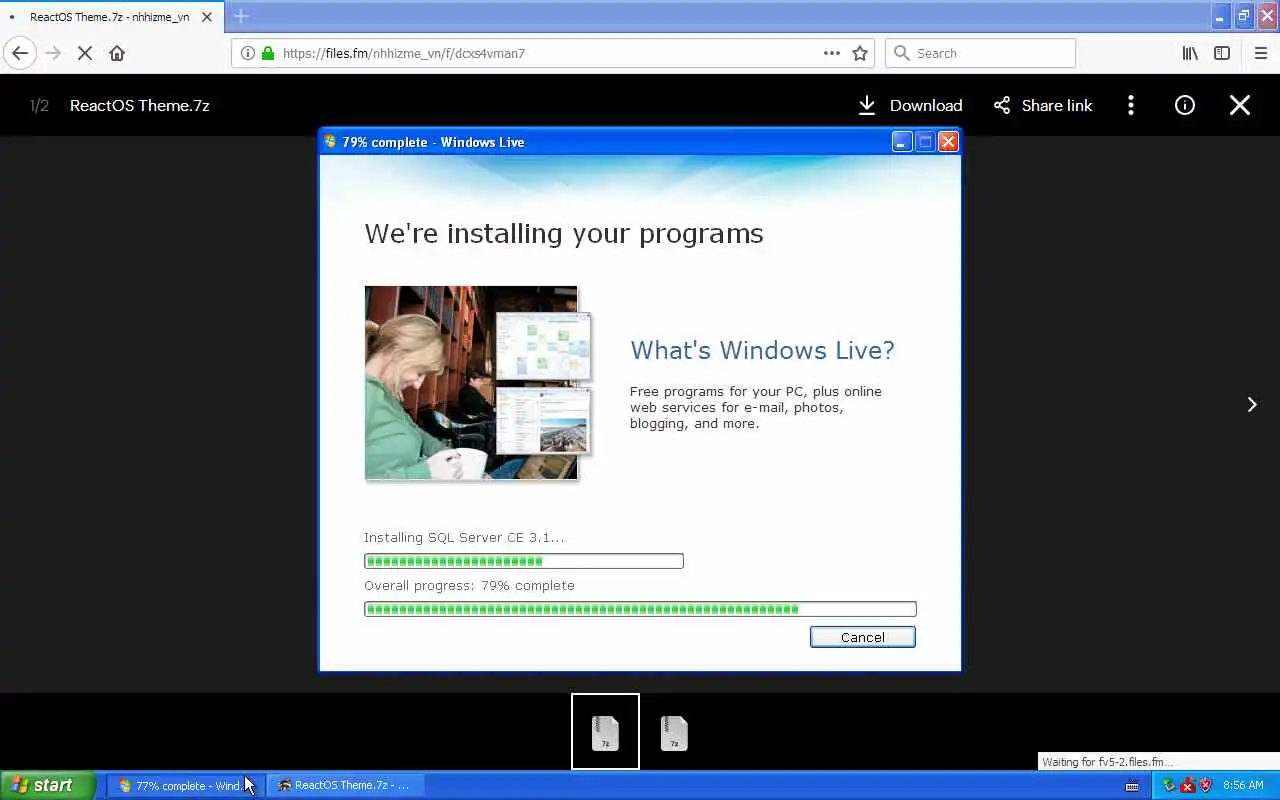Open the browser hamburger menu
The height and width of the screenshot is (800, 1280).
point(1261,53)
